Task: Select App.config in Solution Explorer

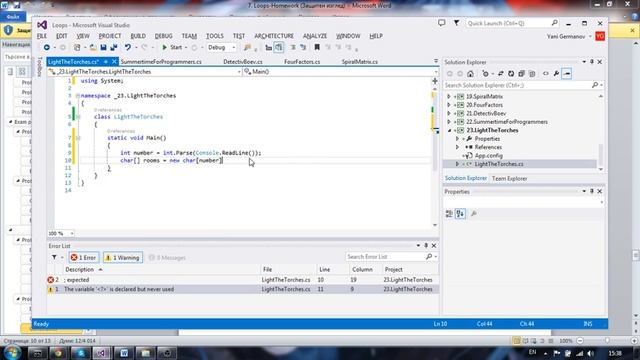Action: pyautogui.click(x=488, y=156)
